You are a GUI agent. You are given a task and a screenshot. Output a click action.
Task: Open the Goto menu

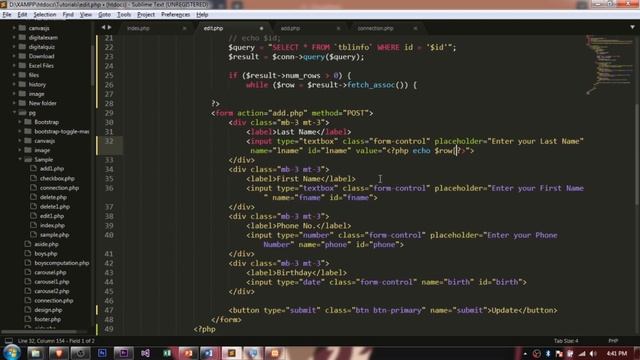(104, 15)
